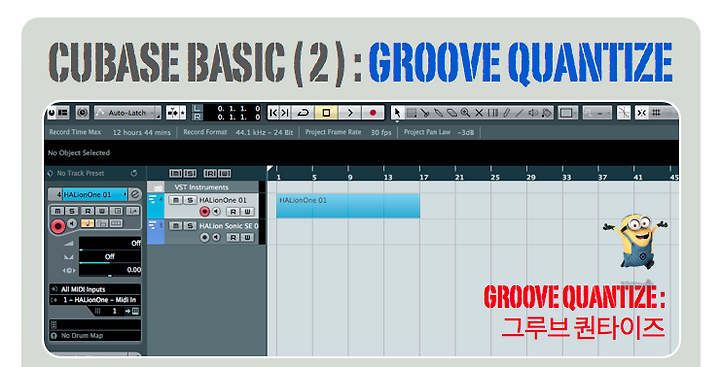720x367 pixels.
Task: Click the Snap to Zero Crossing icon
Action: coord(624,113)
